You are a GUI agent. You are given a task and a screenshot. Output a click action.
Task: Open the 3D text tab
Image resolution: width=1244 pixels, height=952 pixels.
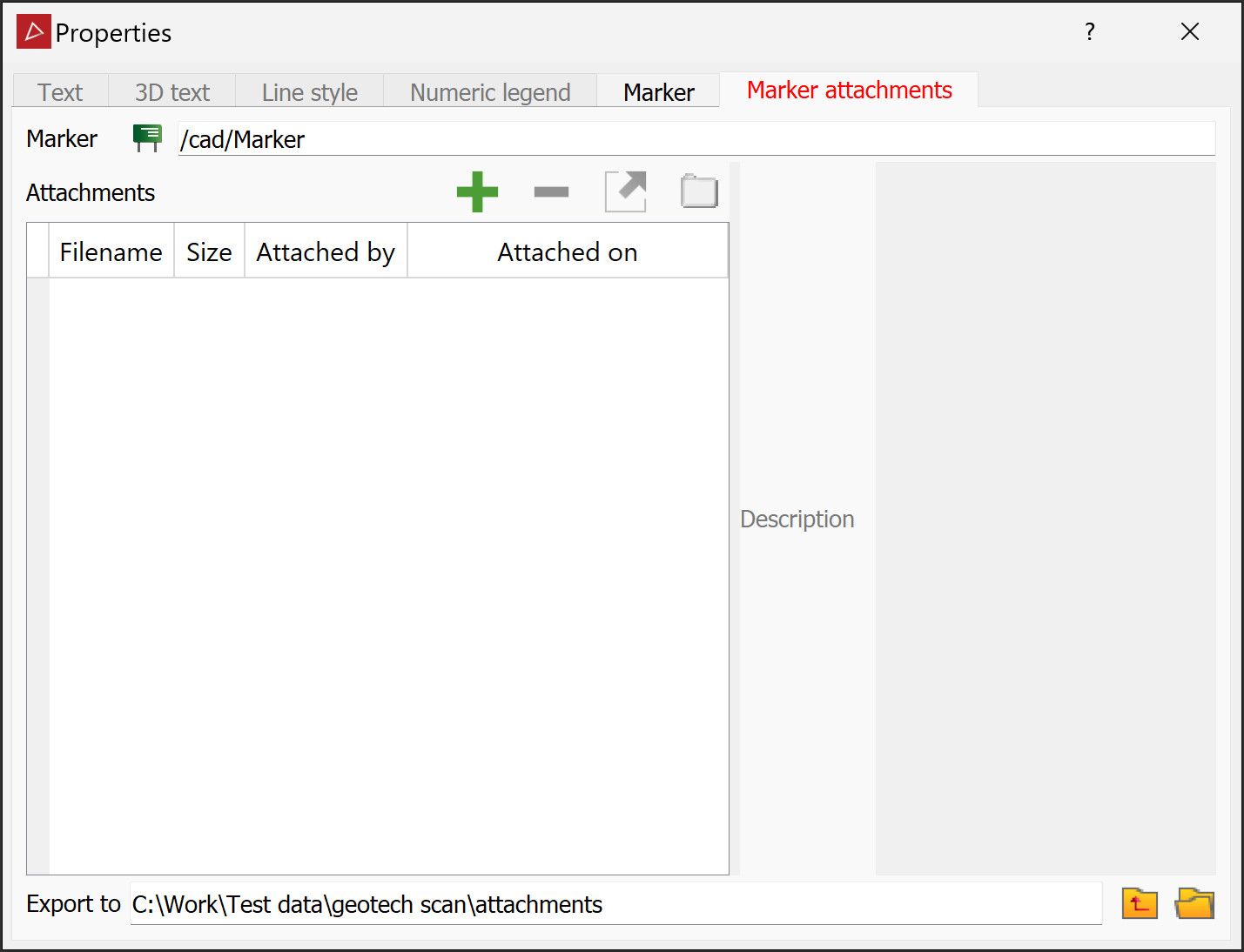[171, 91]
